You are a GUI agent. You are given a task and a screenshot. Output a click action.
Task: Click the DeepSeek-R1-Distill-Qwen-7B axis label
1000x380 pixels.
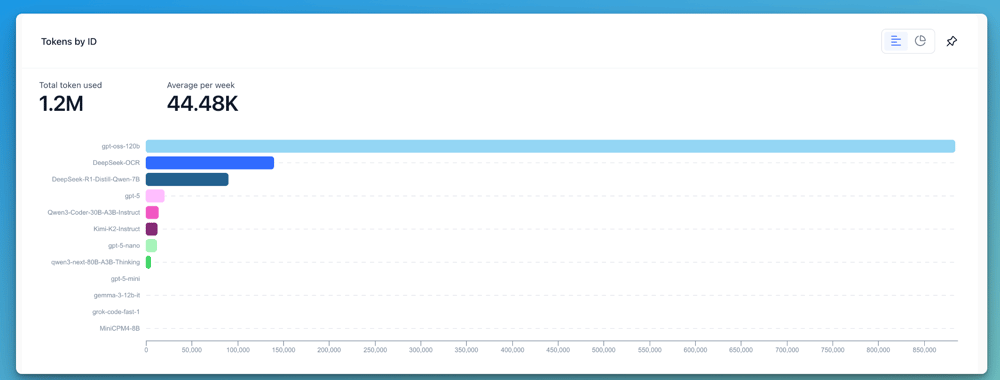pyautogui.click(x=96, y=179)
